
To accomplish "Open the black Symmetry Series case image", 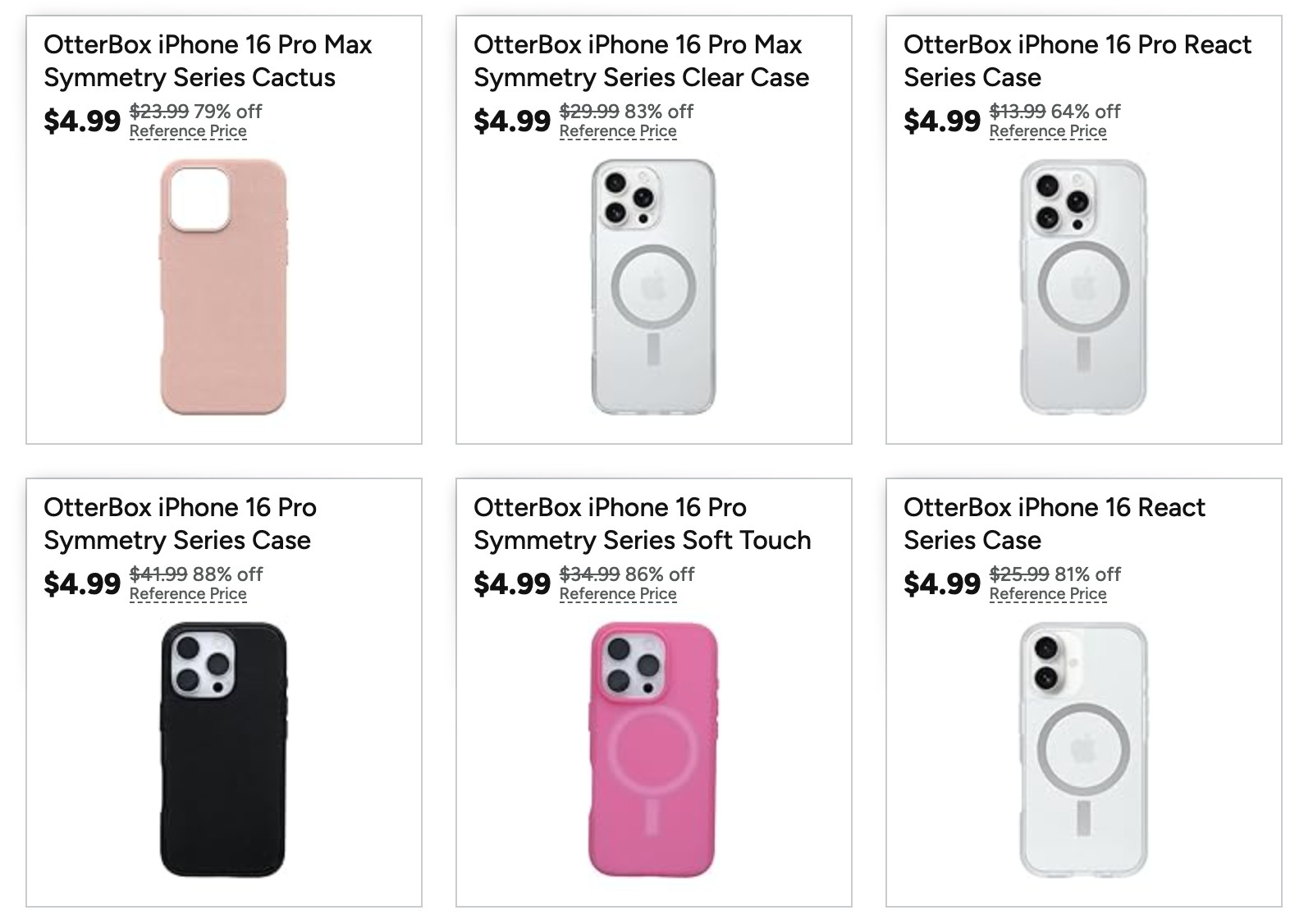I will [x=223, y=750].
